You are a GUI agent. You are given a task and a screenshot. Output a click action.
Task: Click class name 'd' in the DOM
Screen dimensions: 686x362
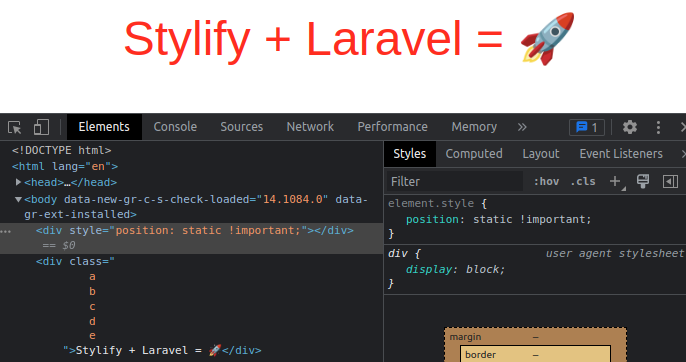92,321
